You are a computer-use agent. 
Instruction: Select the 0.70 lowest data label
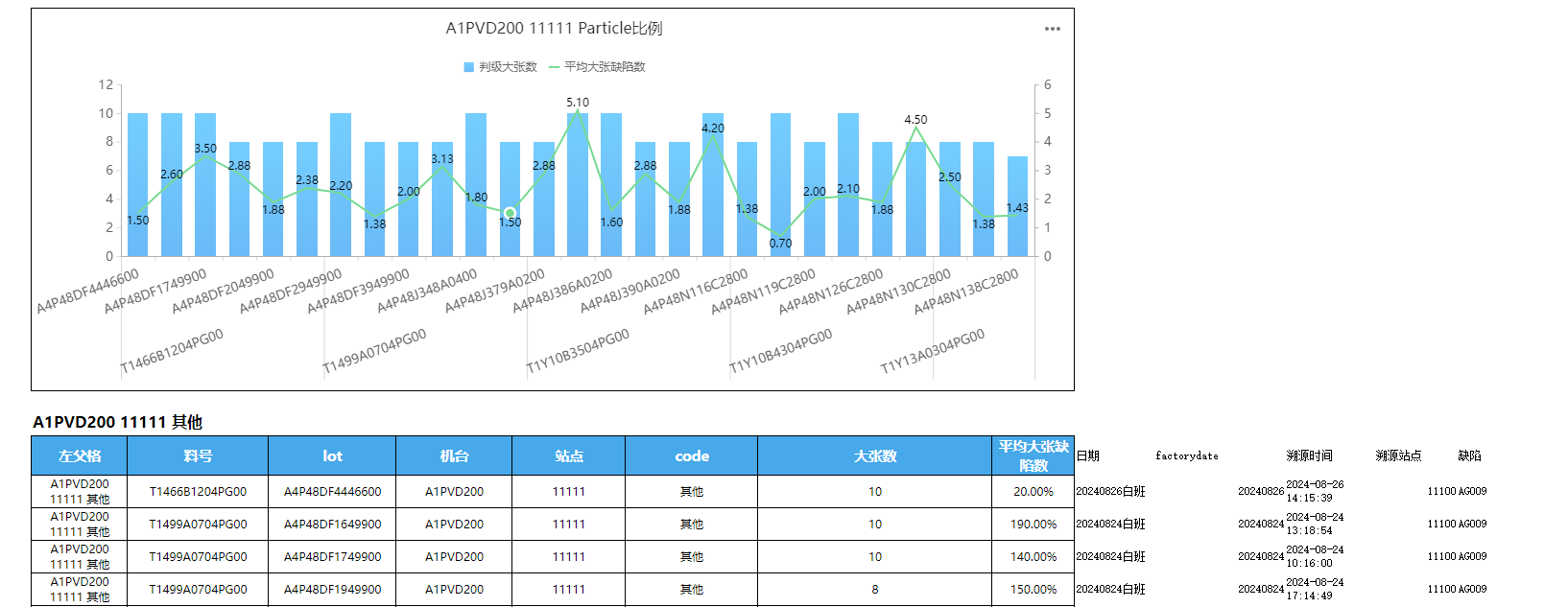click(x=780, y=244)
